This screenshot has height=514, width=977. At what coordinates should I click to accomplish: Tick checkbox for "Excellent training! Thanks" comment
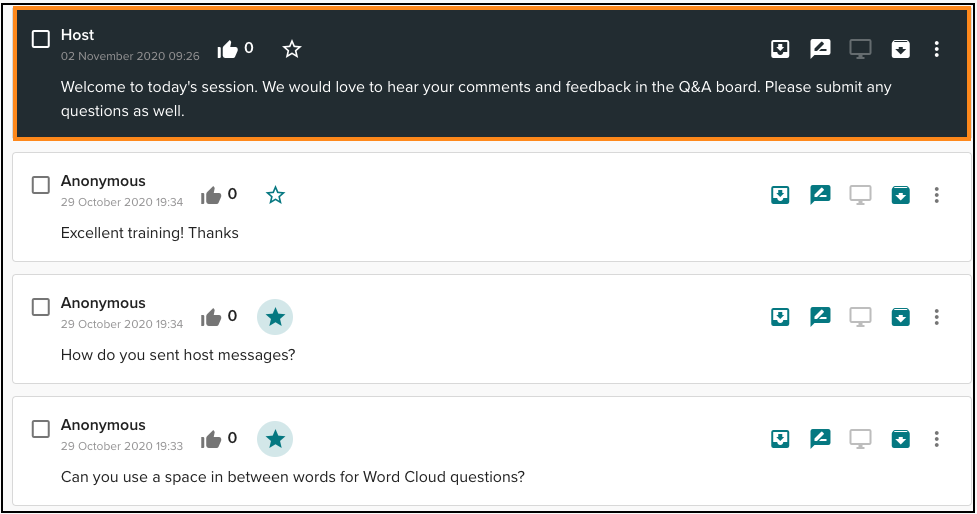[41, 185]
